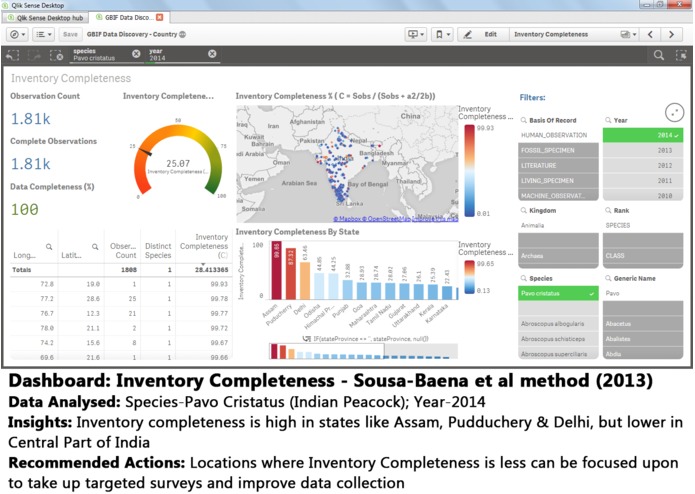
Task: Switch to Qlik Sense Desktop hub tab
Action: tap(46, 18)
